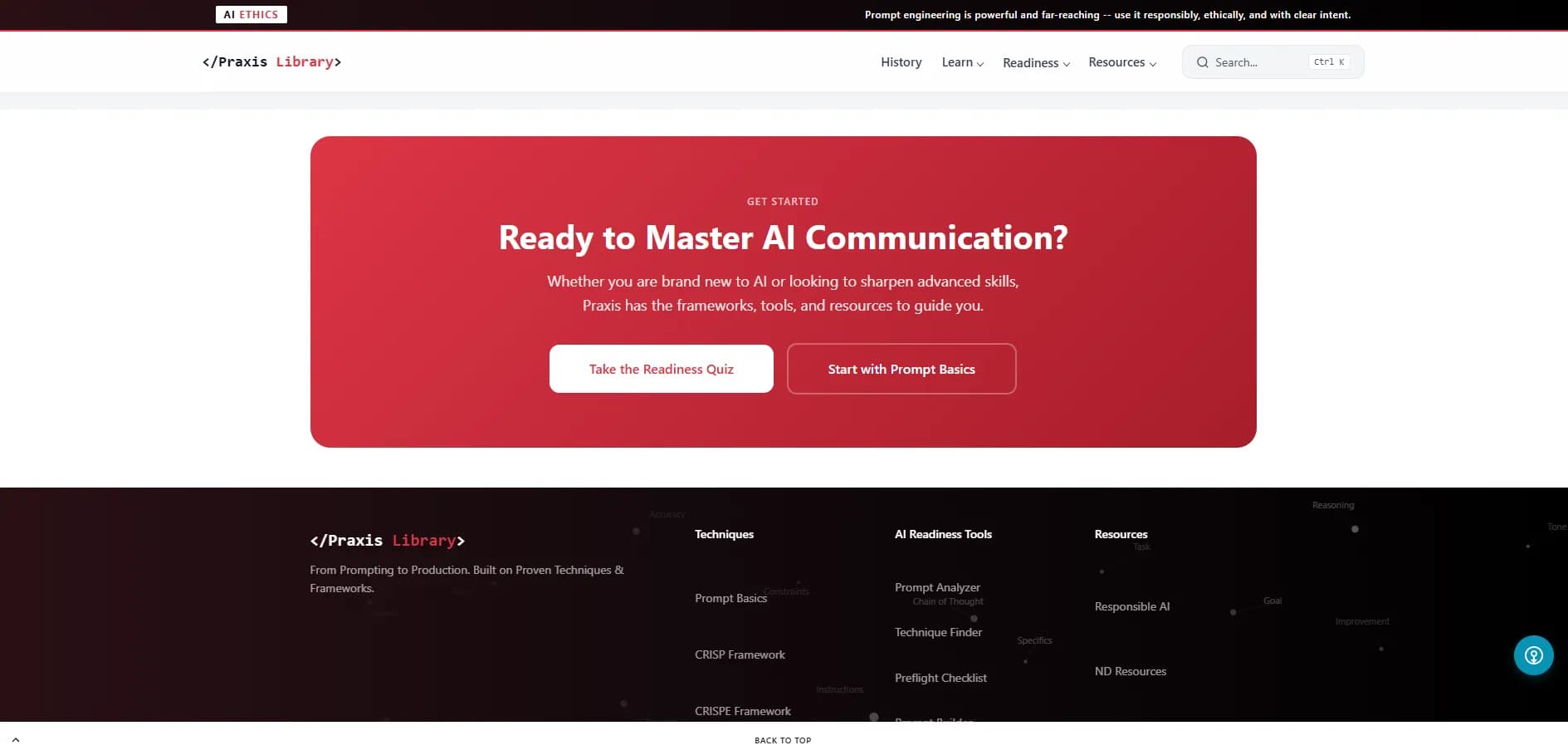Expand the Resources navigation dropdown

[x=1121, y=62]
